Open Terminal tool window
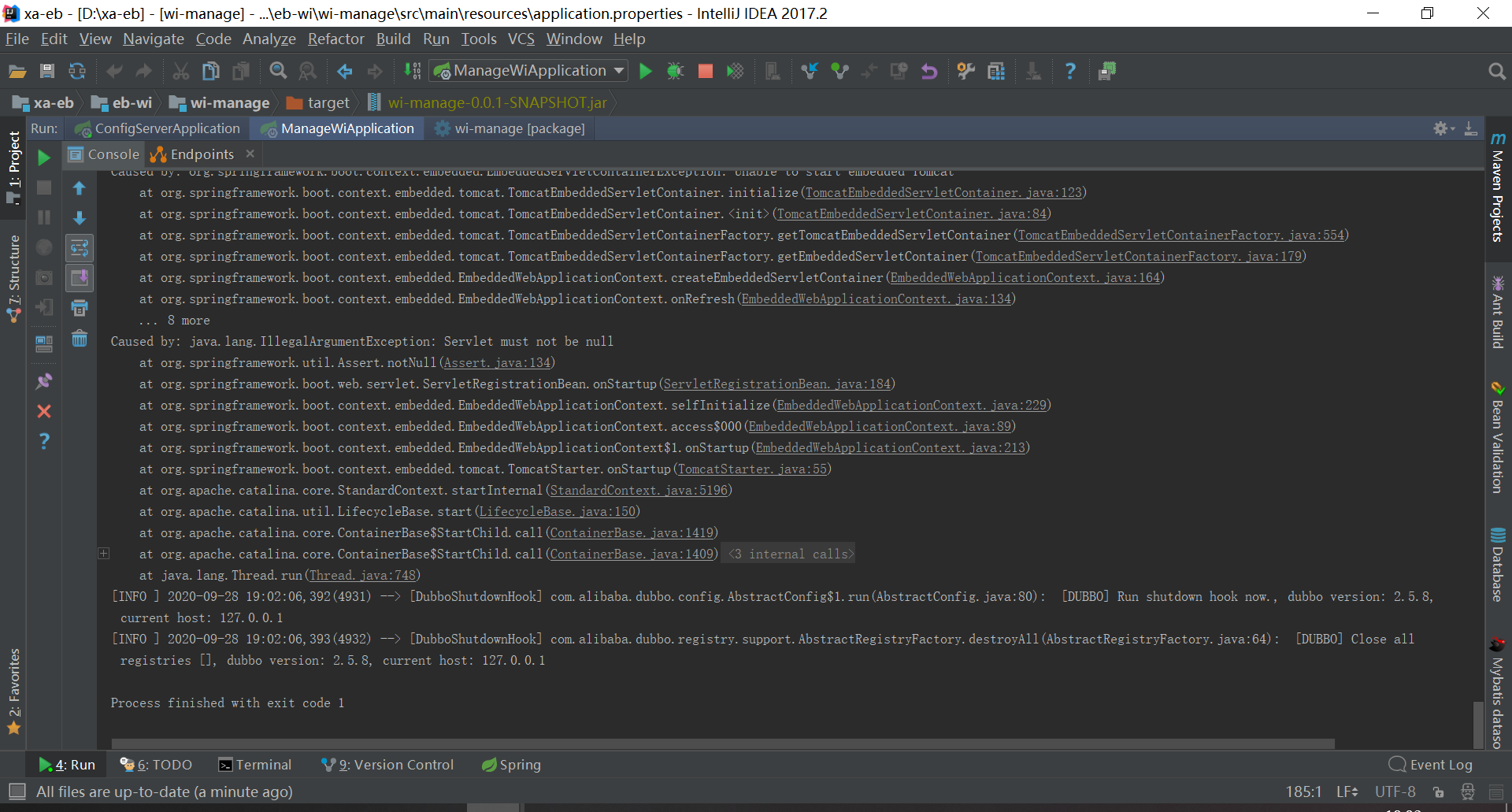Screen dimensions: 1512x812 [x=254, y=765]
